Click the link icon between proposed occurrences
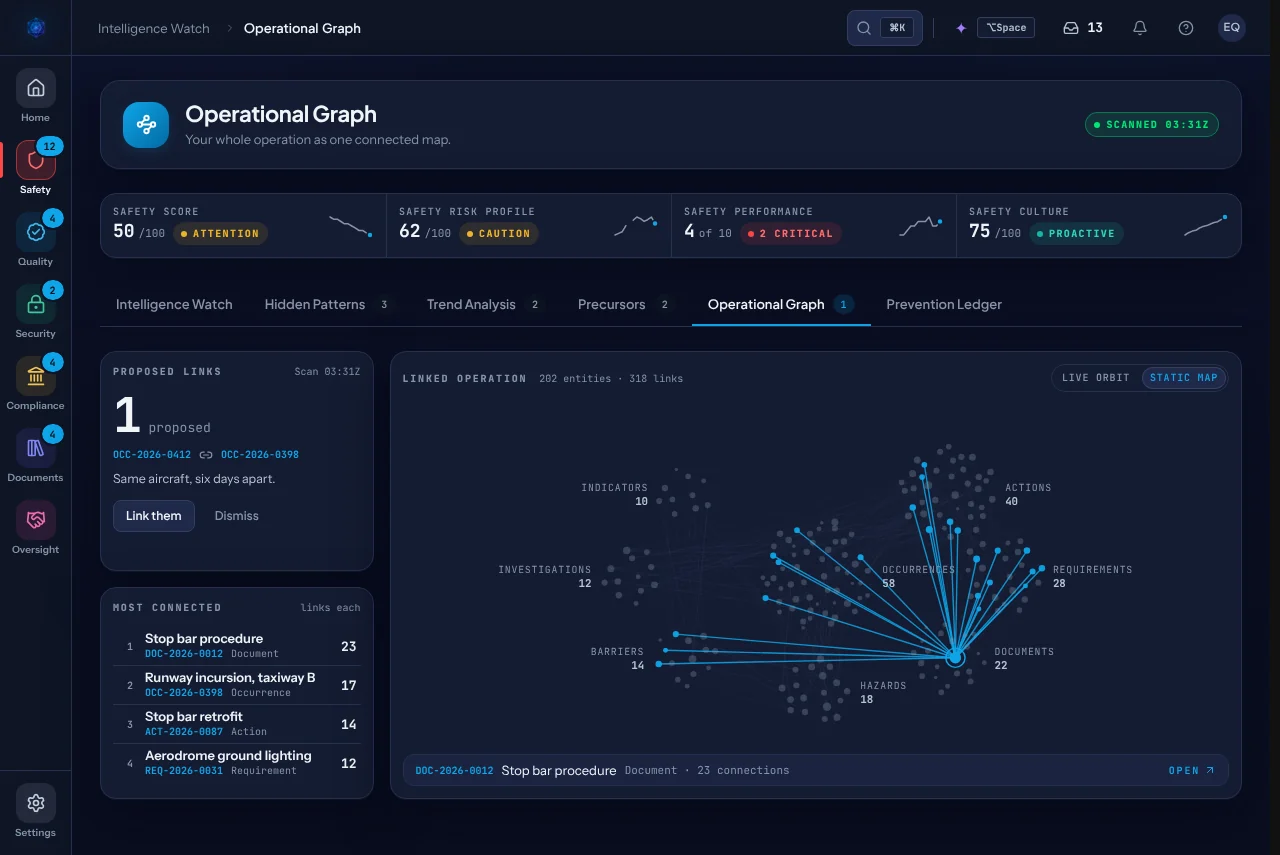This screenshot has width=1280, height=855. click(x=206, y=455)
